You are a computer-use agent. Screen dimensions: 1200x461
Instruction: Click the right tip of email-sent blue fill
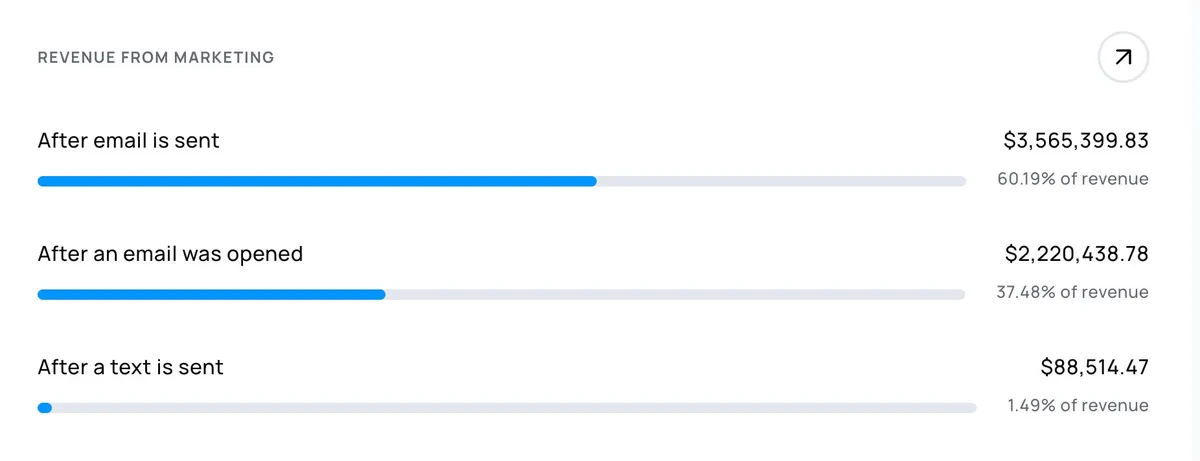tap(592, 181)
